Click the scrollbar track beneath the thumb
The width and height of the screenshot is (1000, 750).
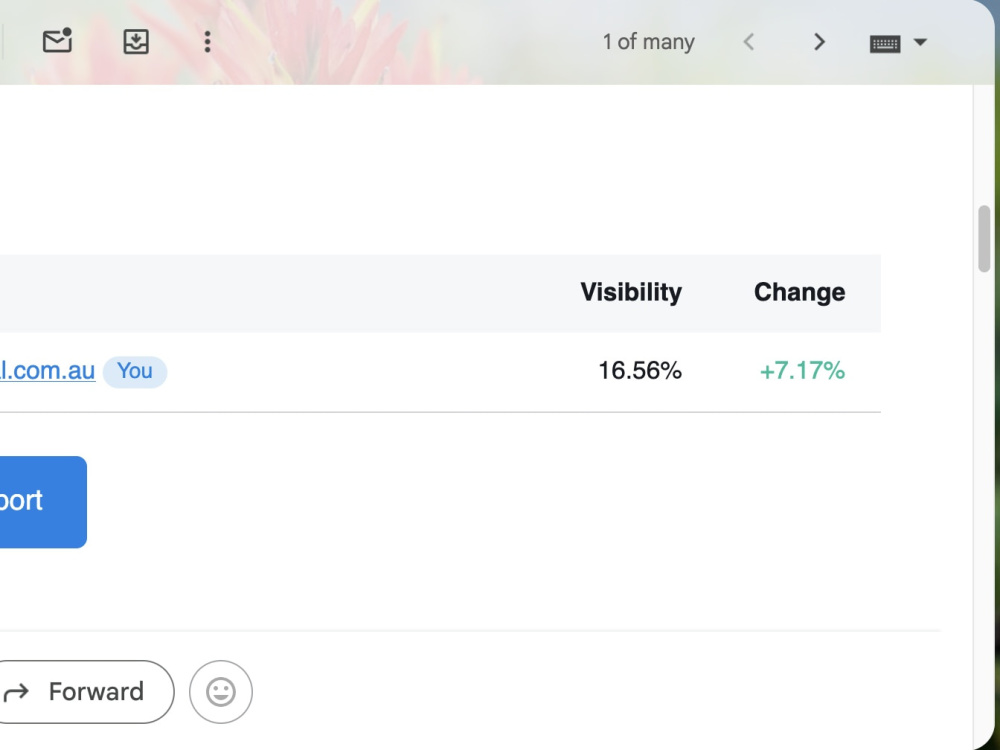[x=984, y=510]
